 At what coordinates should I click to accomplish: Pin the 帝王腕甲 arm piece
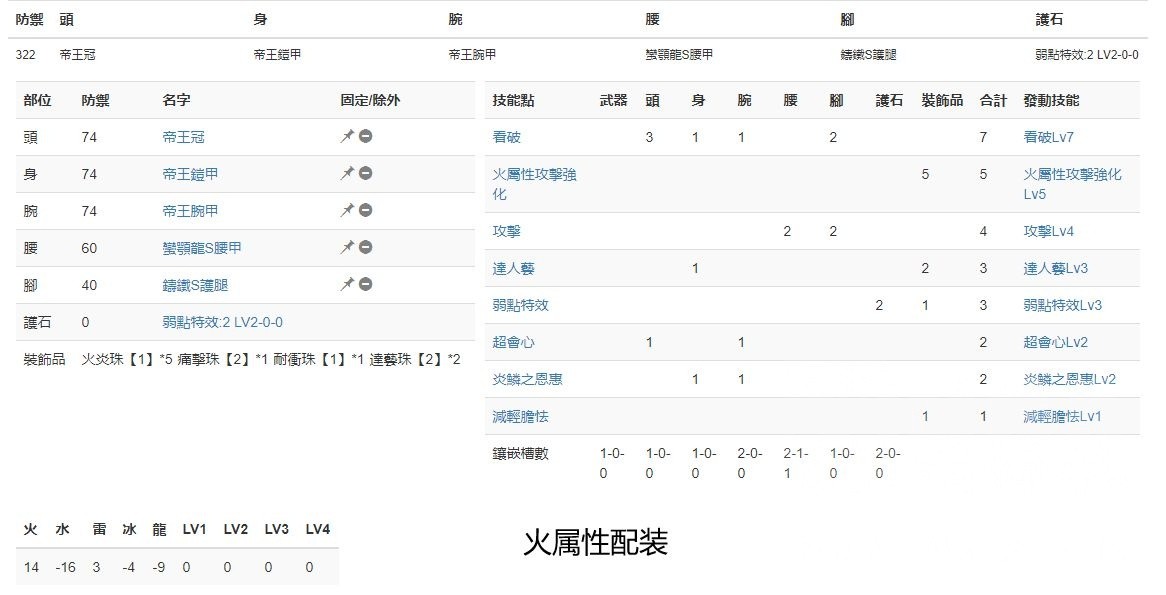tap(347, 210)
